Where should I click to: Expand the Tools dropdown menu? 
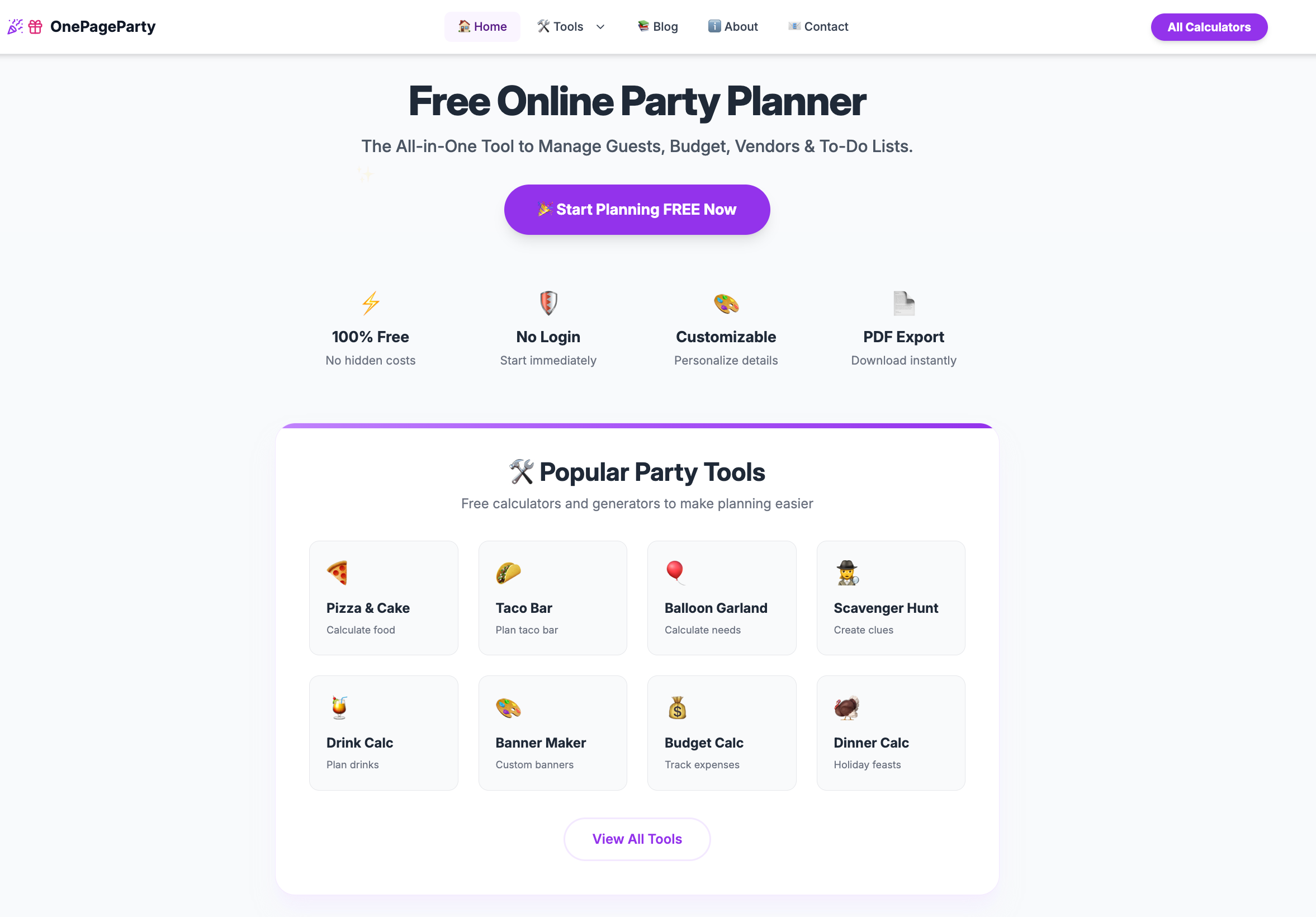click(567, 26)
